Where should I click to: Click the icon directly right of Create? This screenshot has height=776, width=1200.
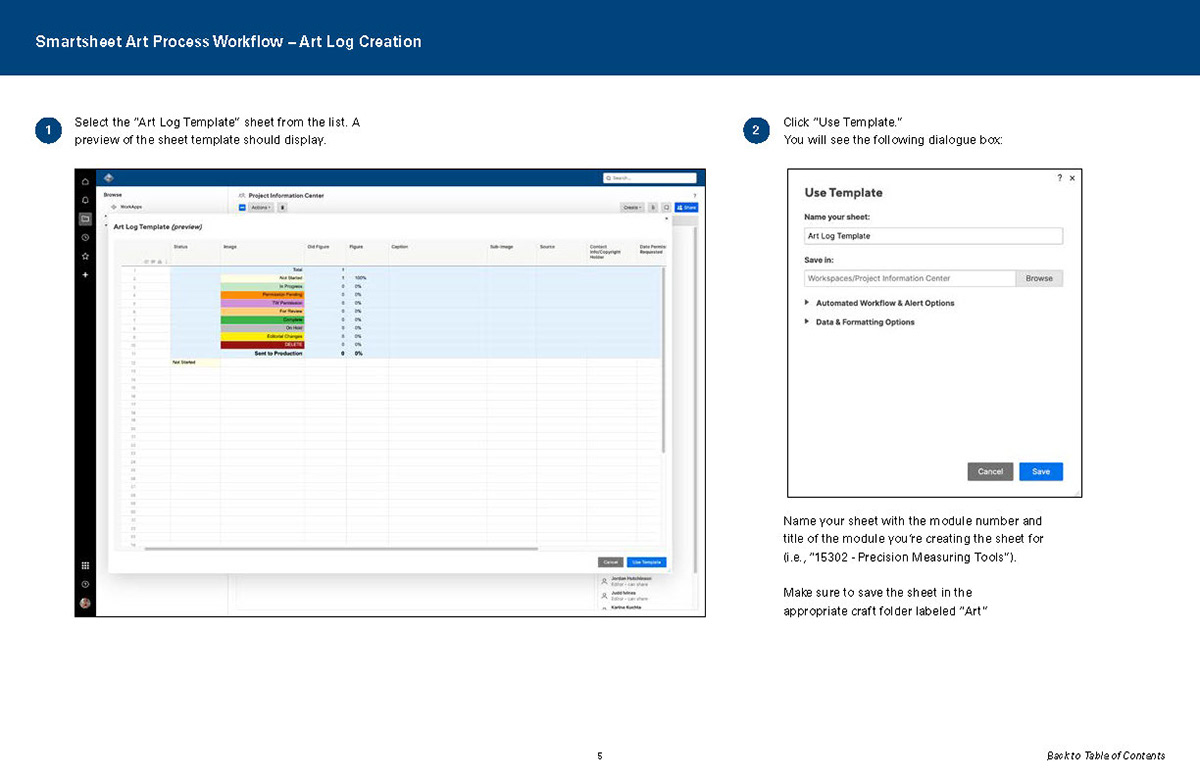point(653,207)
